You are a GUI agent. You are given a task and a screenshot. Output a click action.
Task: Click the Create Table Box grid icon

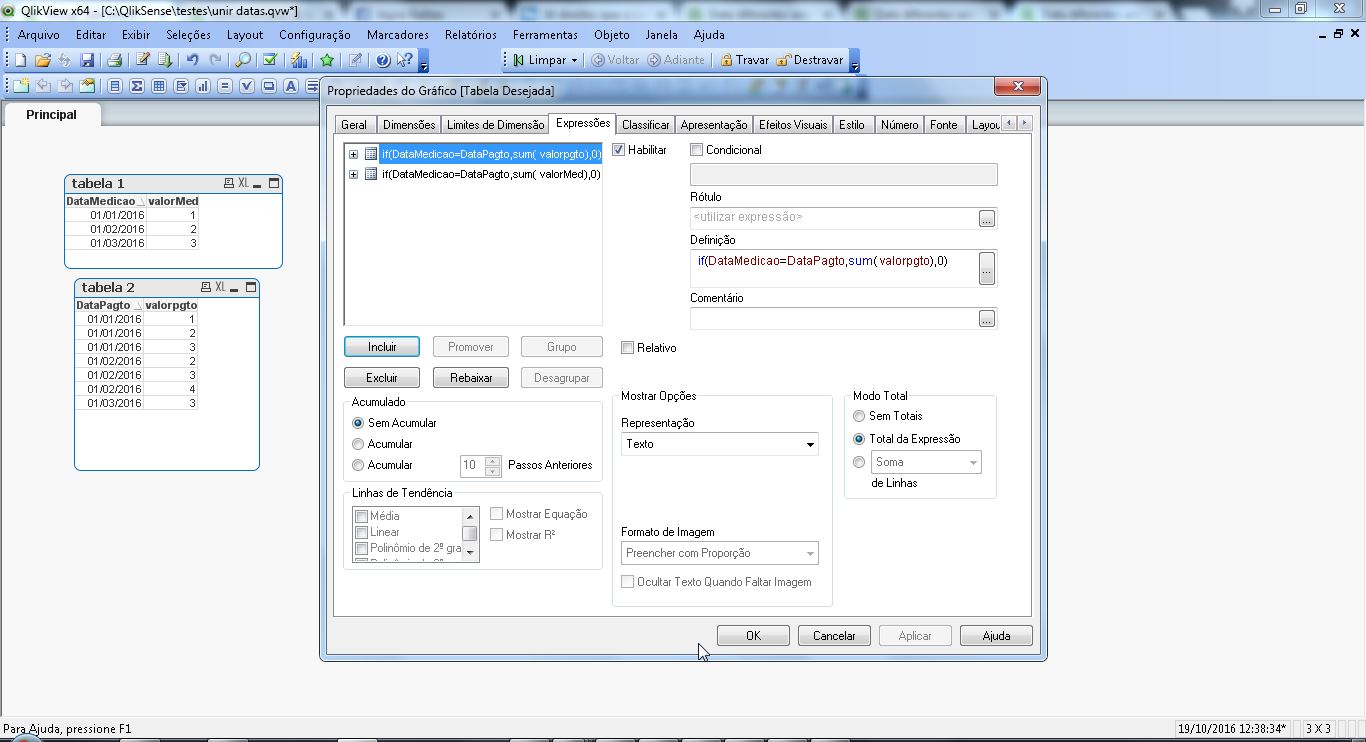159,86
